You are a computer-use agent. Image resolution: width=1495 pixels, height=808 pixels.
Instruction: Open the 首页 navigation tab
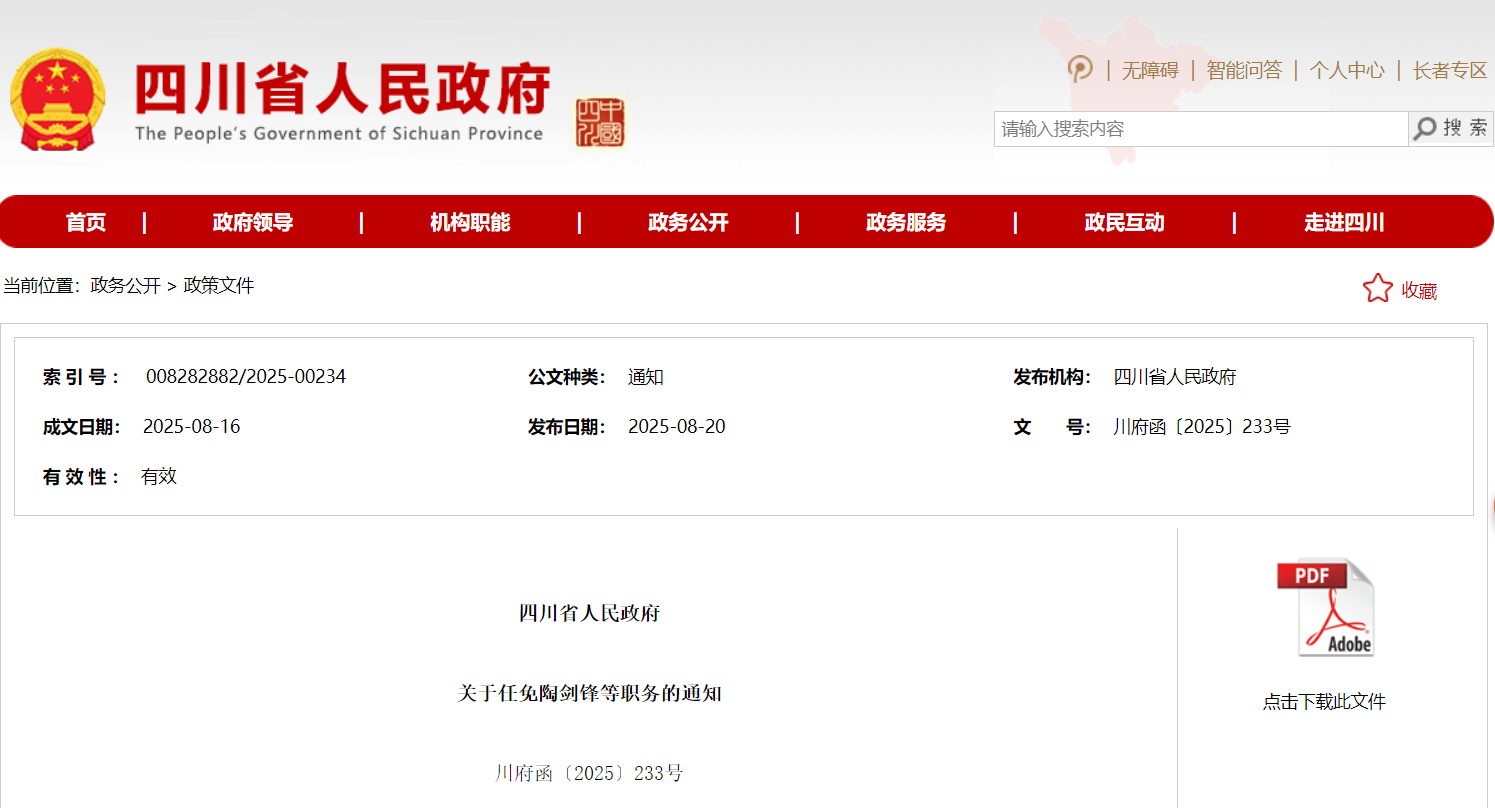coord(86,222)
